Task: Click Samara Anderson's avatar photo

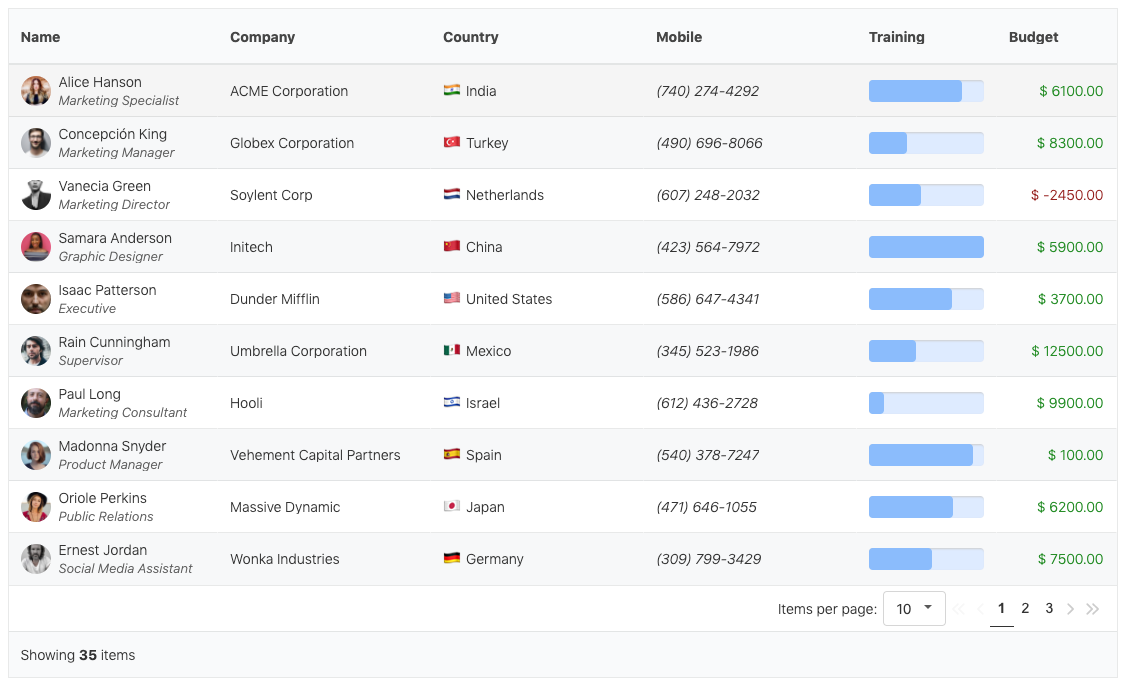Action: click(36, 247)
